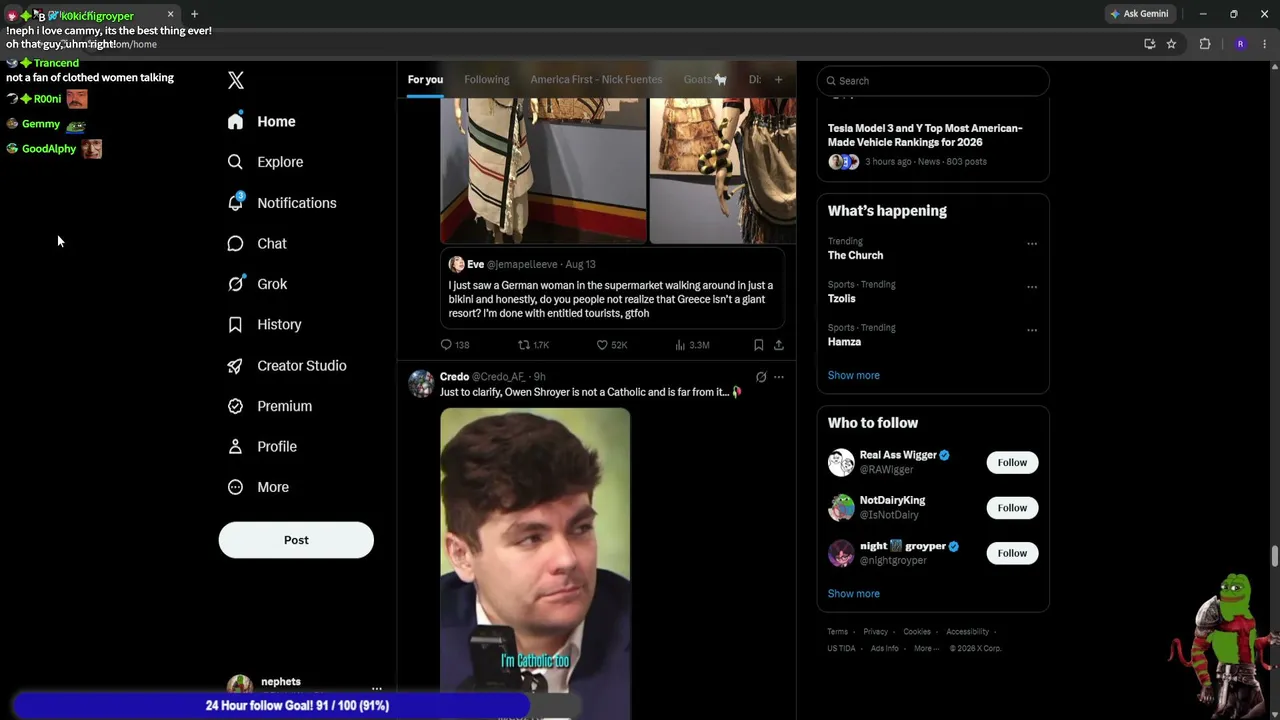Open the Goats timeline tab
Viewport: 1280px width, 720px height.
pos(705,79)
